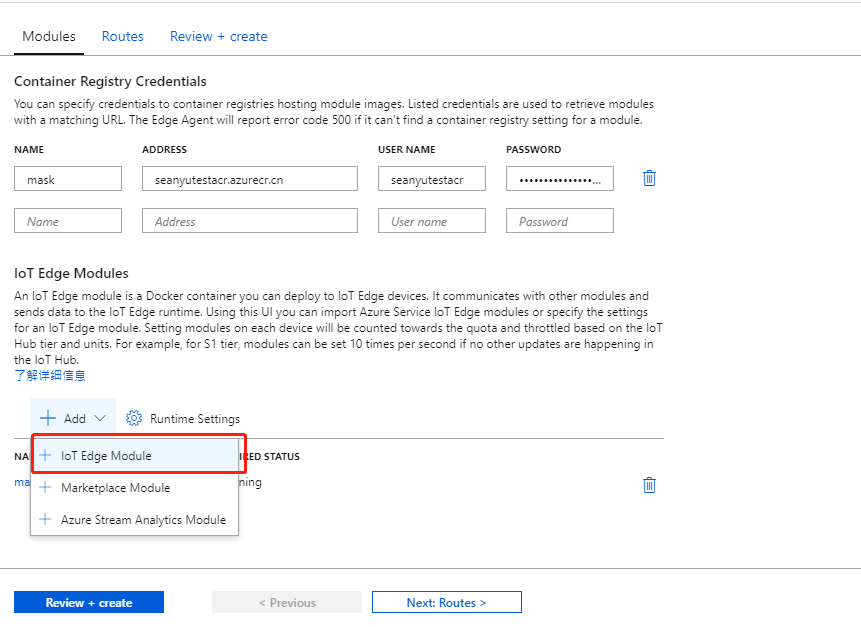This screenshot has width=861, height=627.
Task: Delete the mask registry credential row
Action: pos(649,178)
